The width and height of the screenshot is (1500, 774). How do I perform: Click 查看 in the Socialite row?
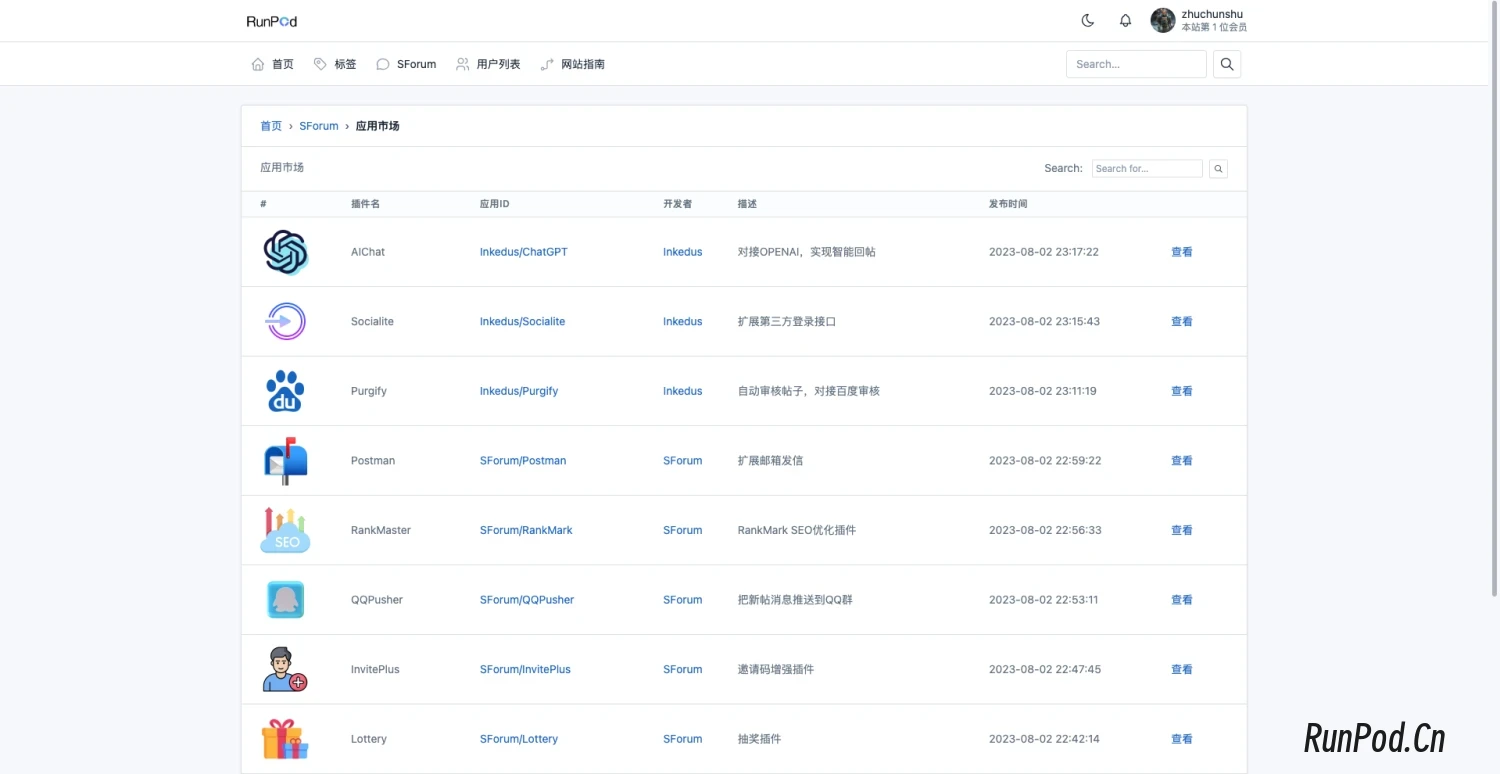click(x=1182, y=322)
